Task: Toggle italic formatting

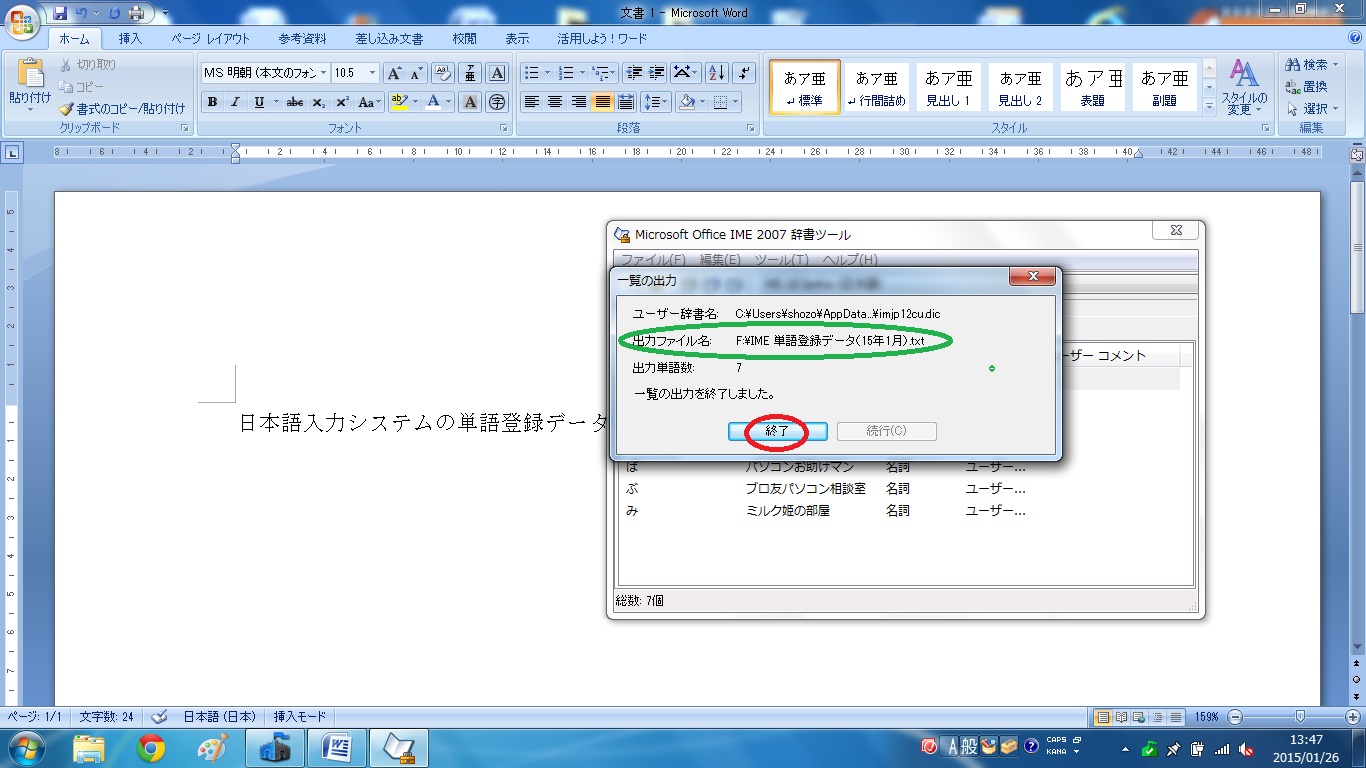Action: (x=236, y=102)
